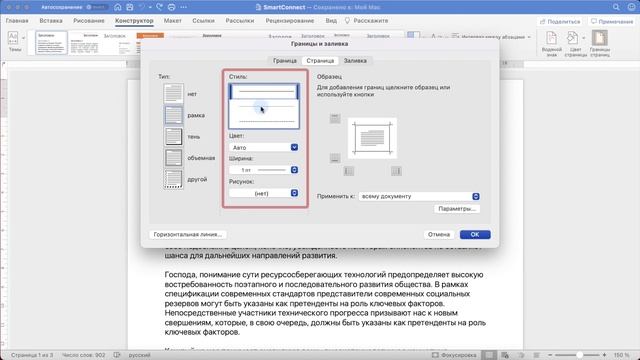Image resolution: width=640 pixels, height=360 pixels.
Task: Select the 'нет' border type icon
Action: point(173,93)
